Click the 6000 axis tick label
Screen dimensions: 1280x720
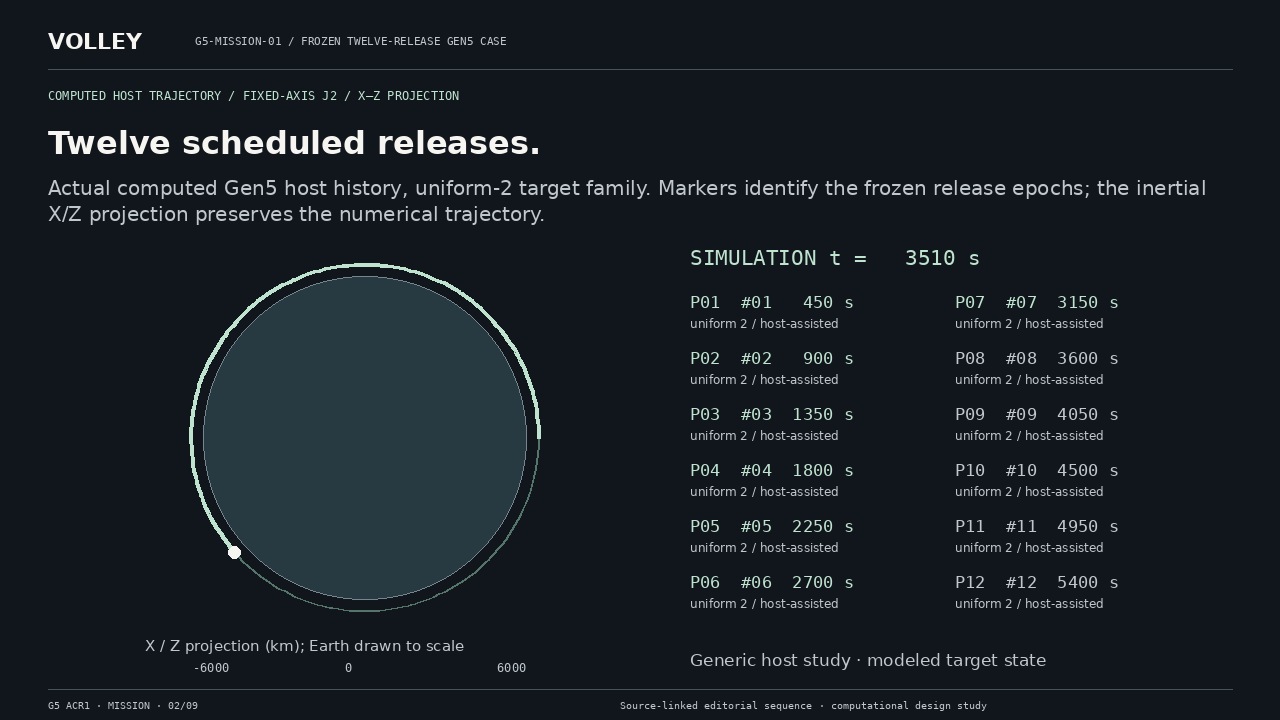[511, 668]
